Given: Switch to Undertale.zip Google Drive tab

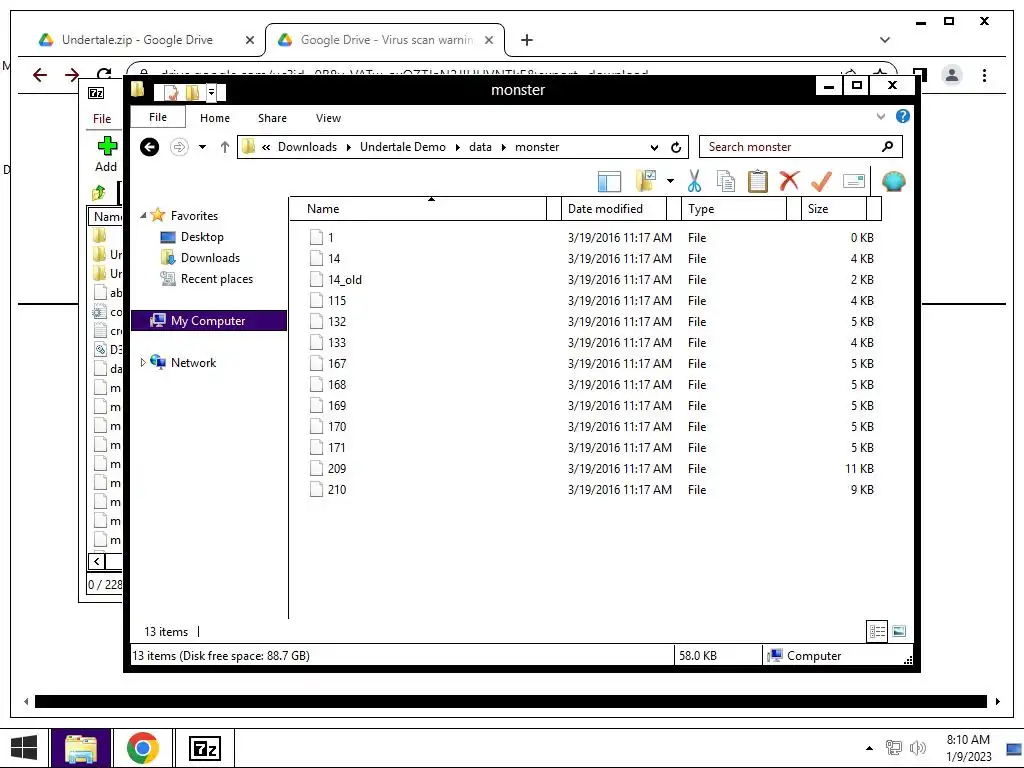Looking at the screenshot, I should (x=137, y=40).
